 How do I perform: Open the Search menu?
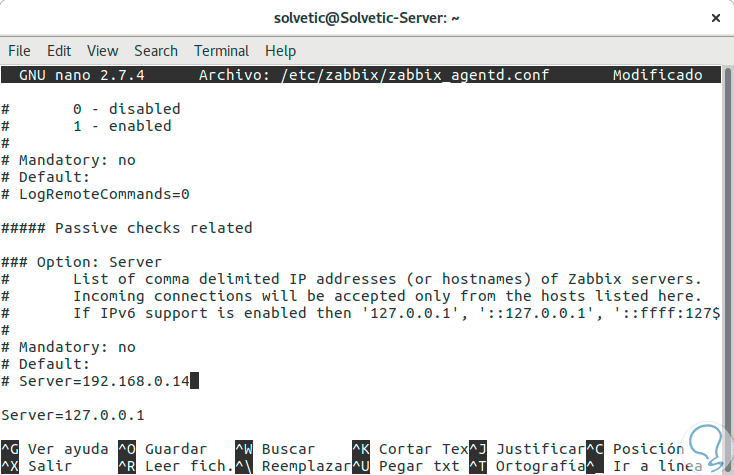click(156, 51)
